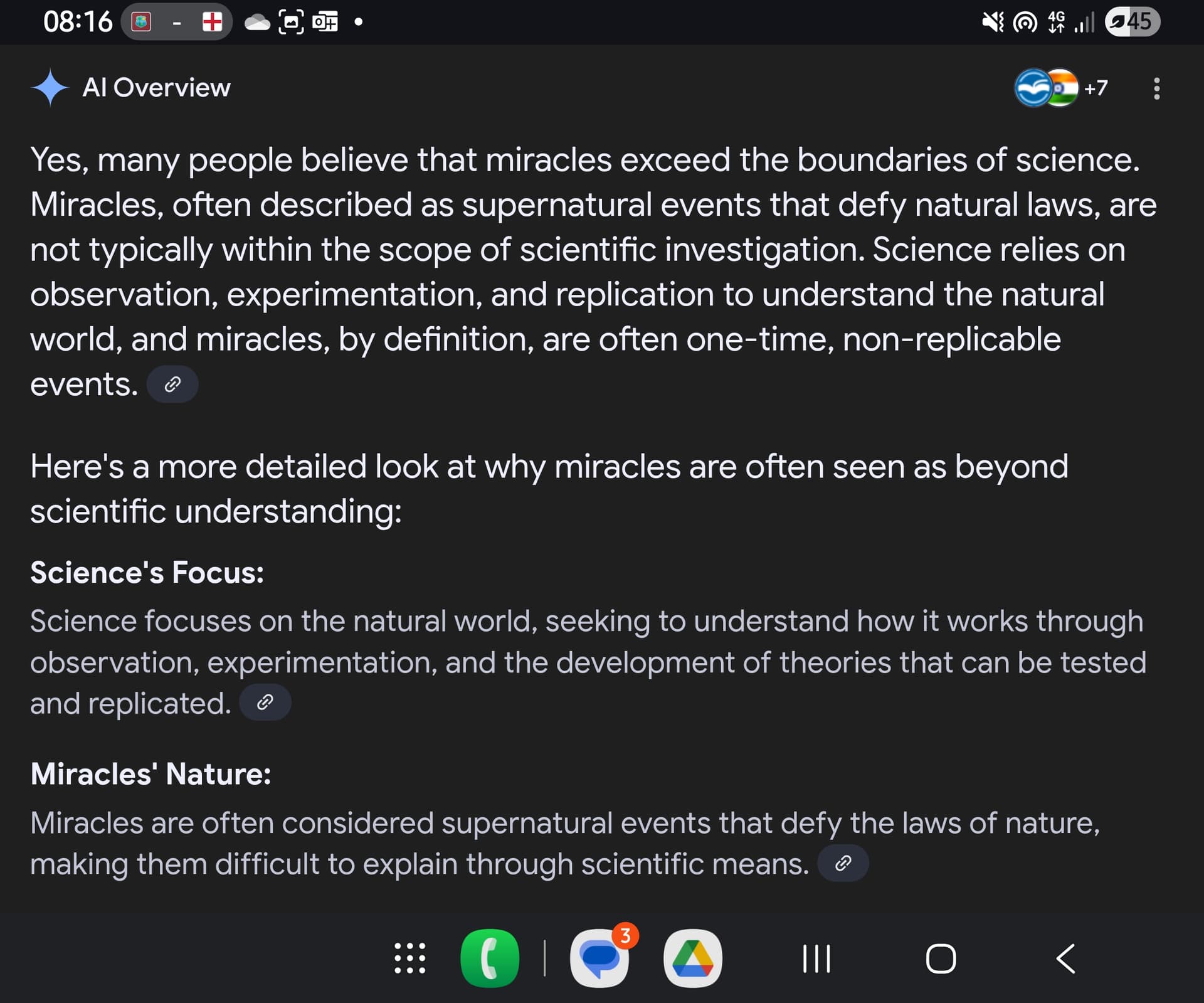This screenshot has width=1204, height=1003.
Task: Tap the muted sound status icon
Action: pyautogui.click(x=992, y=23)
